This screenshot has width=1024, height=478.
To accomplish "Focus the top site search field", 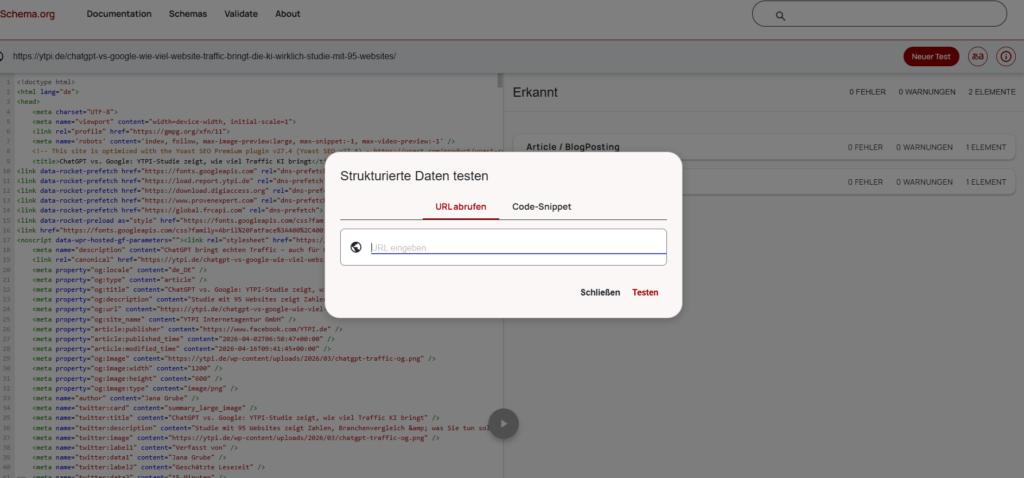I will coord(879,14).
